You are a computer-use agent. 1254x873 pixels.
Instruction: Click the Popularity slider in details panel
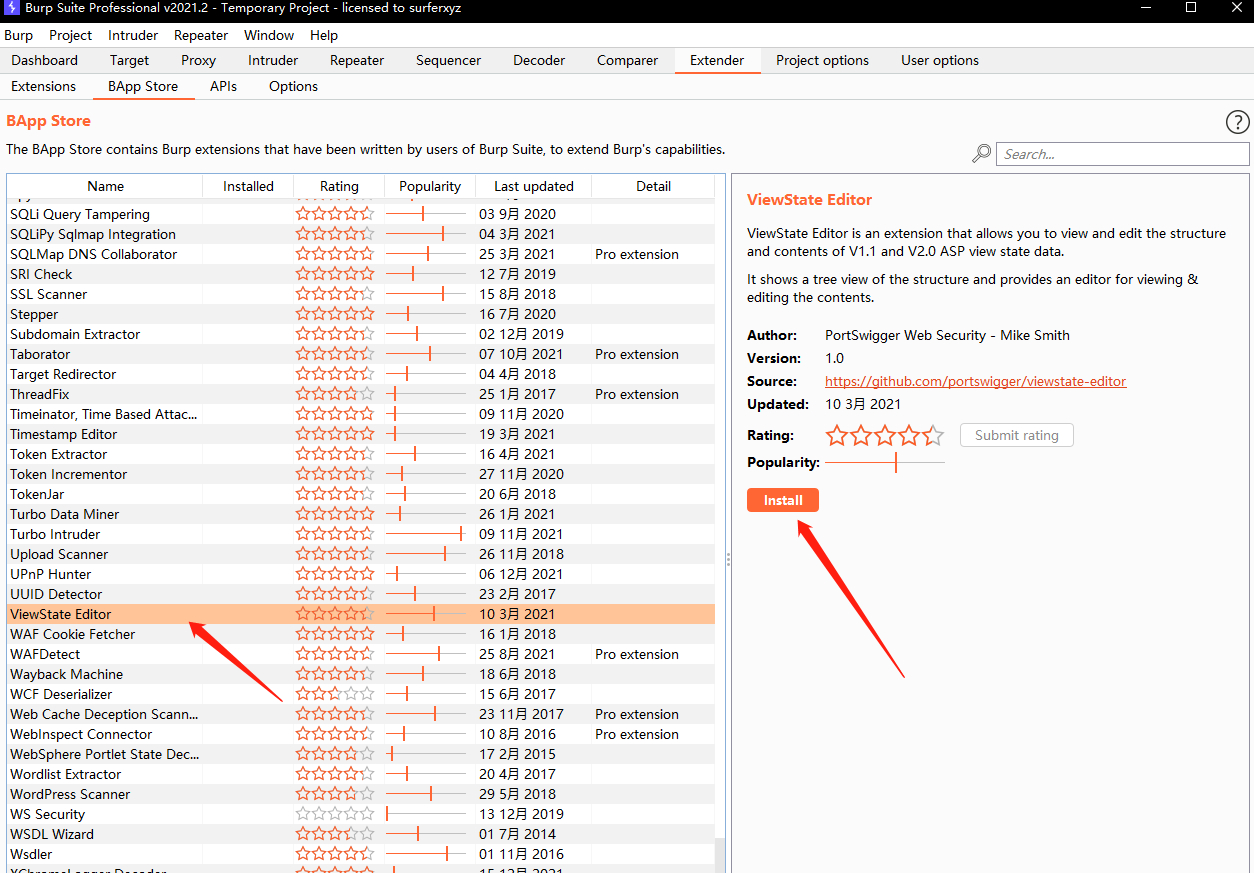coord(885,462)
